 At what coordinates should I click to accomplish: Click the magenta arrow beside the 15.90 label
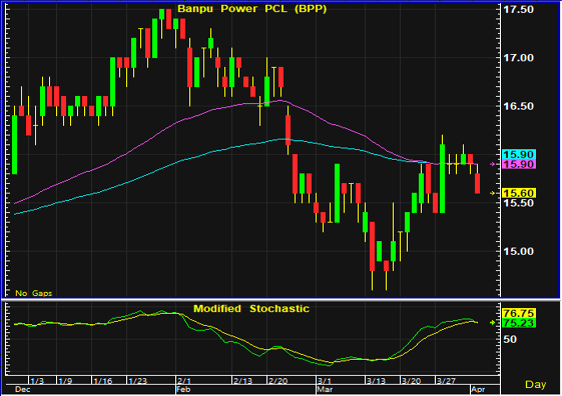[x=493, y=164]
